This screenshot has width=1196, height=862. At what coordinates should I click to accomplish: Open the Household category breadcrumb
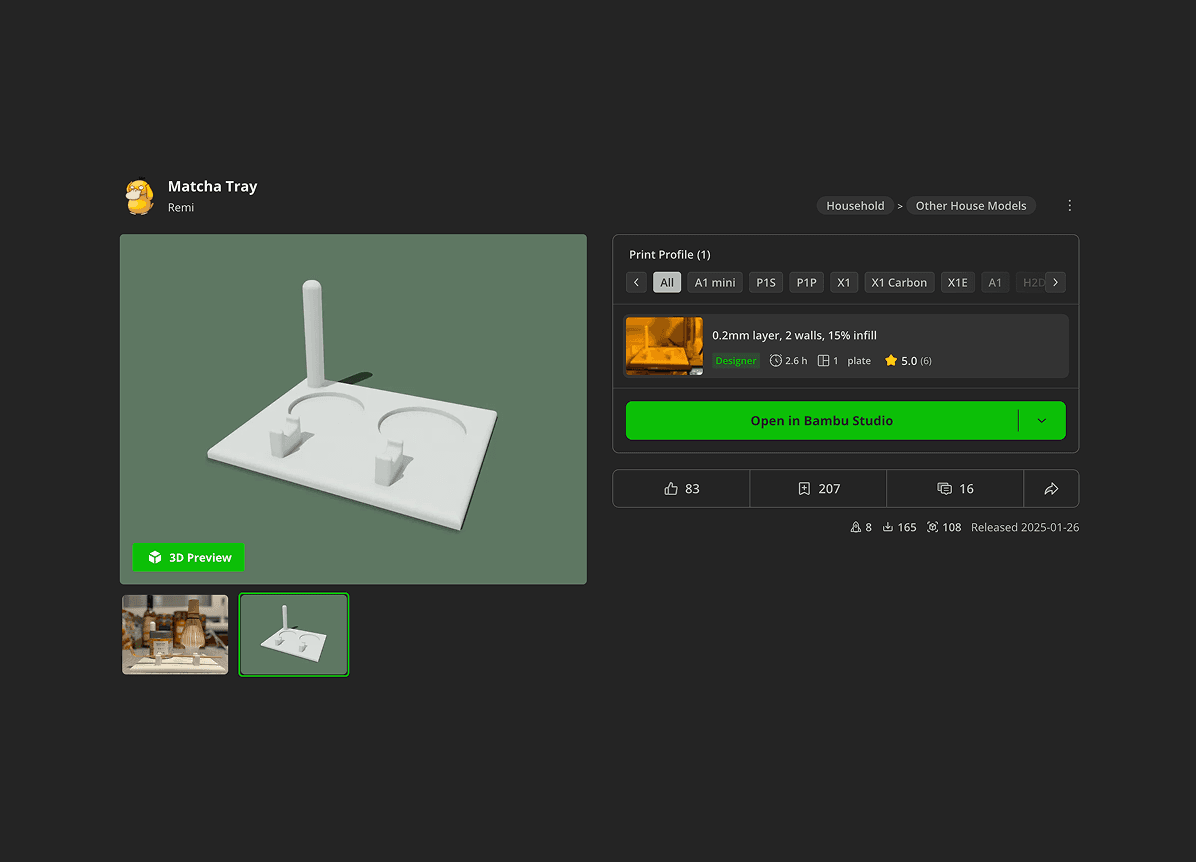(x=855, y=206)
